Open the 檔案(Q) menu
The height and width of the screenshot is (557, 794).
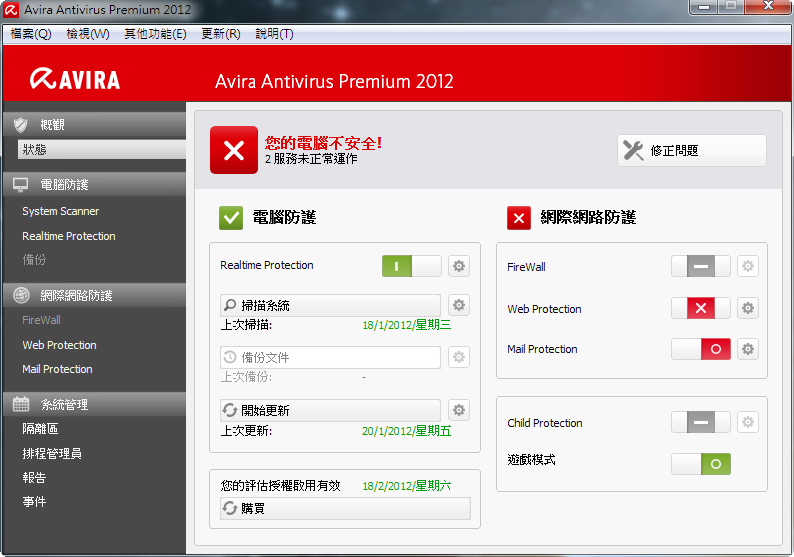(31, 34)
